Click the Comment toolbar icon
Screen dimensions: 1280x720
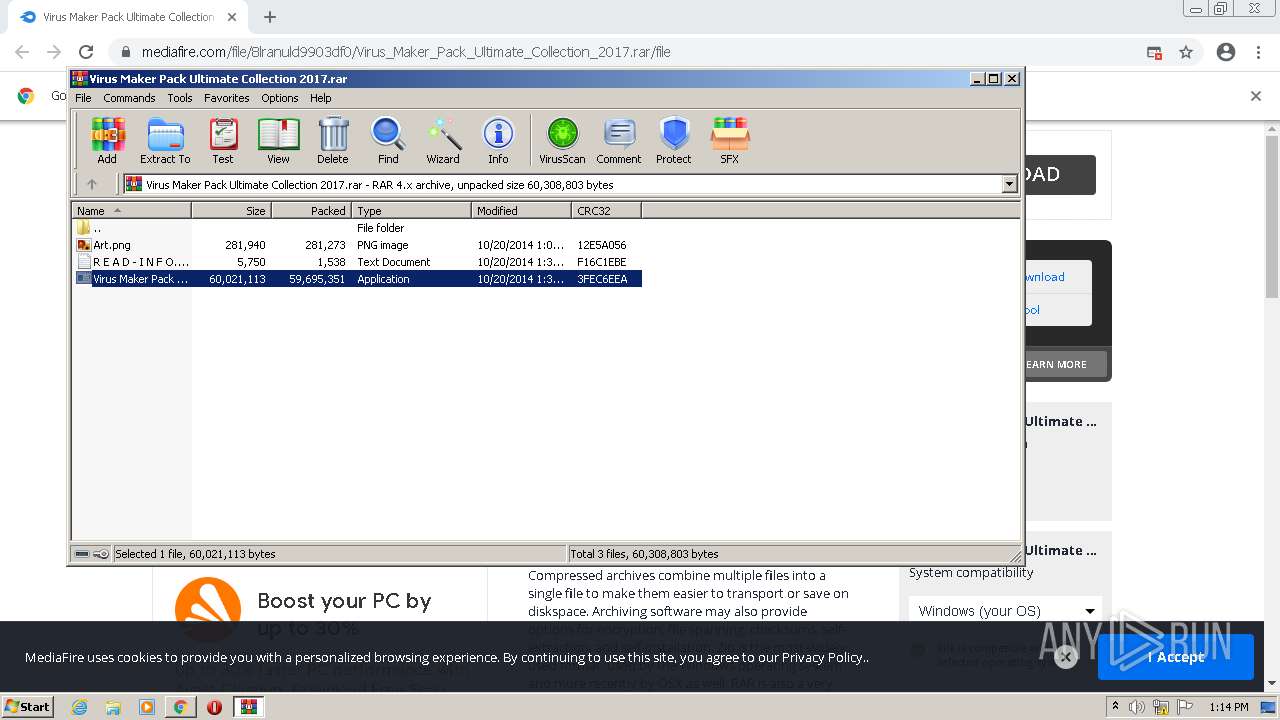click(619, 141)
